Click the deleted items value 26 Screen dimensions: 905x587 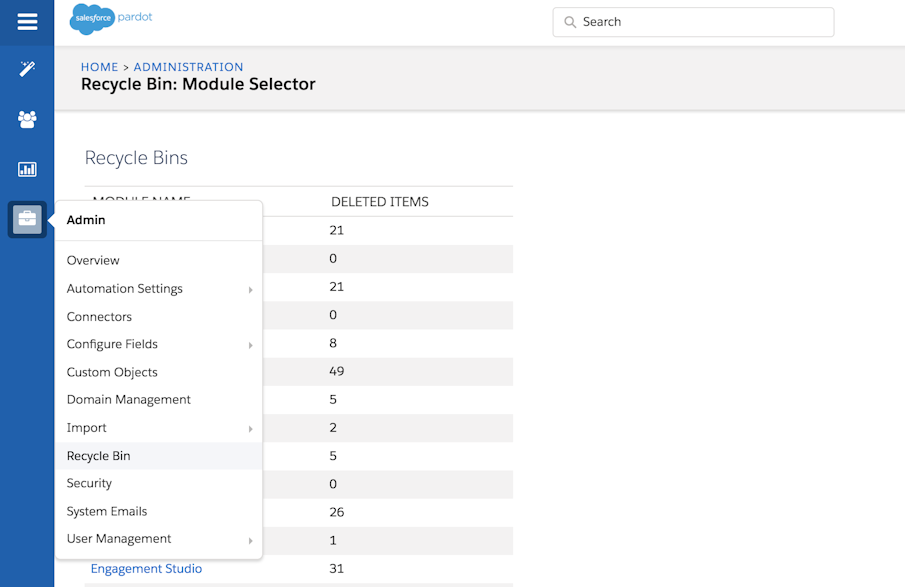tap(336, 512)
